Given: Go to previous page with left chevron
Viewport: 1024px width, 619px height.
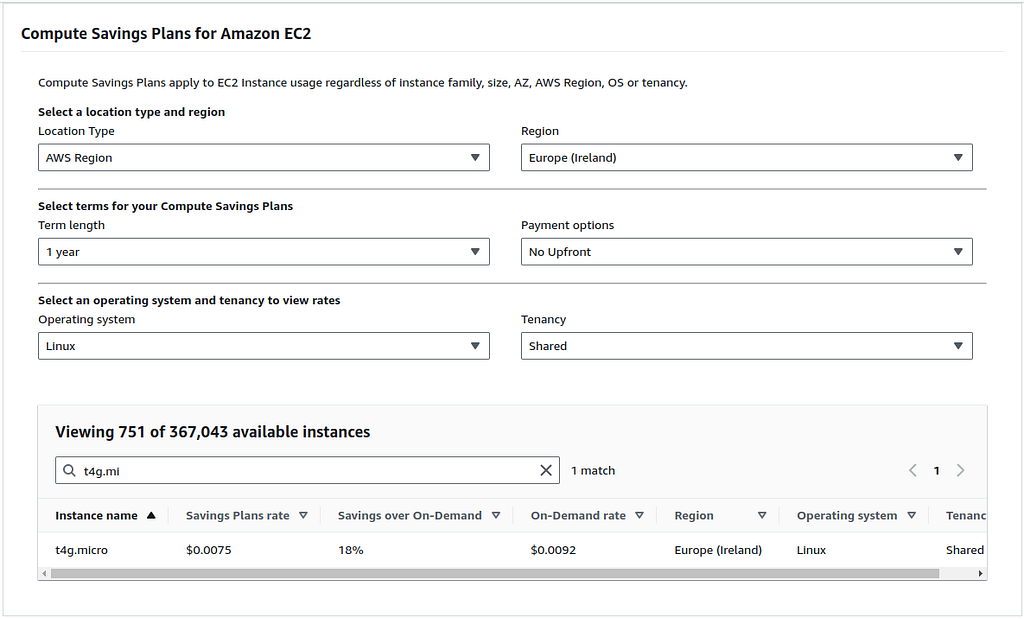Looking at the screenshot, I should [x=913, y=470].
